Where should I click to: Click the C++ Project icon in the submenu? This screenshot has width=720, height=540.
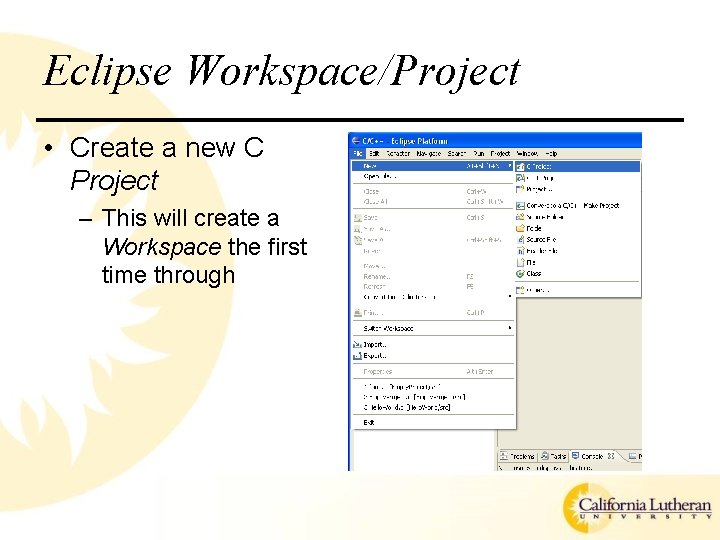point(520,178)
